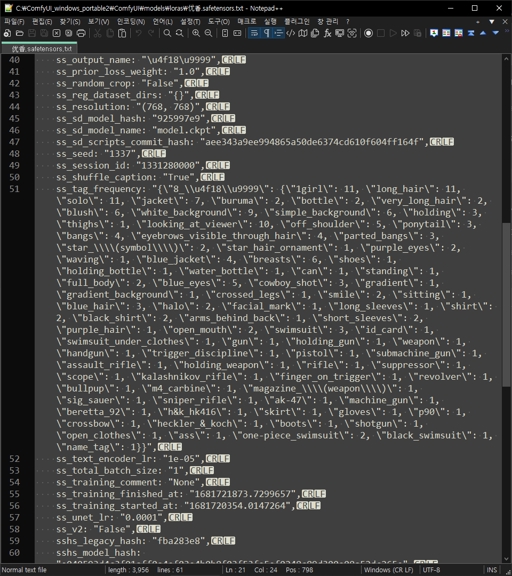Image resolution: width=512 pixels, height=576 pixels.
Task: Start macro recording with the record icon
Action: (368, 33)
